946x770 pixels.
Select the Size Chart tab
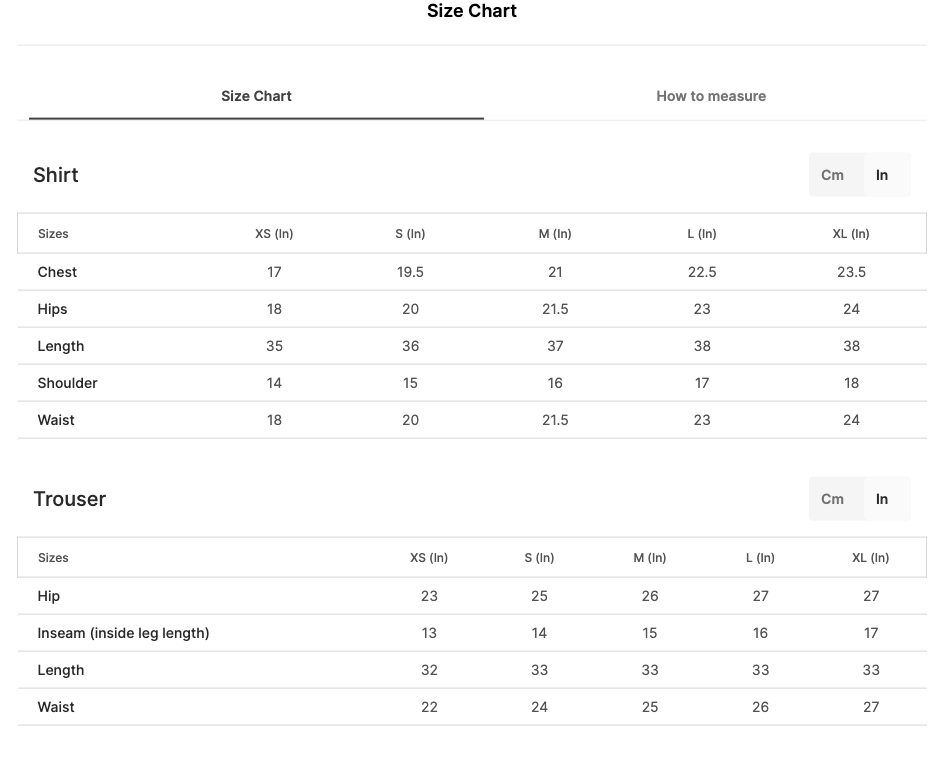click(x=256, y=96)
